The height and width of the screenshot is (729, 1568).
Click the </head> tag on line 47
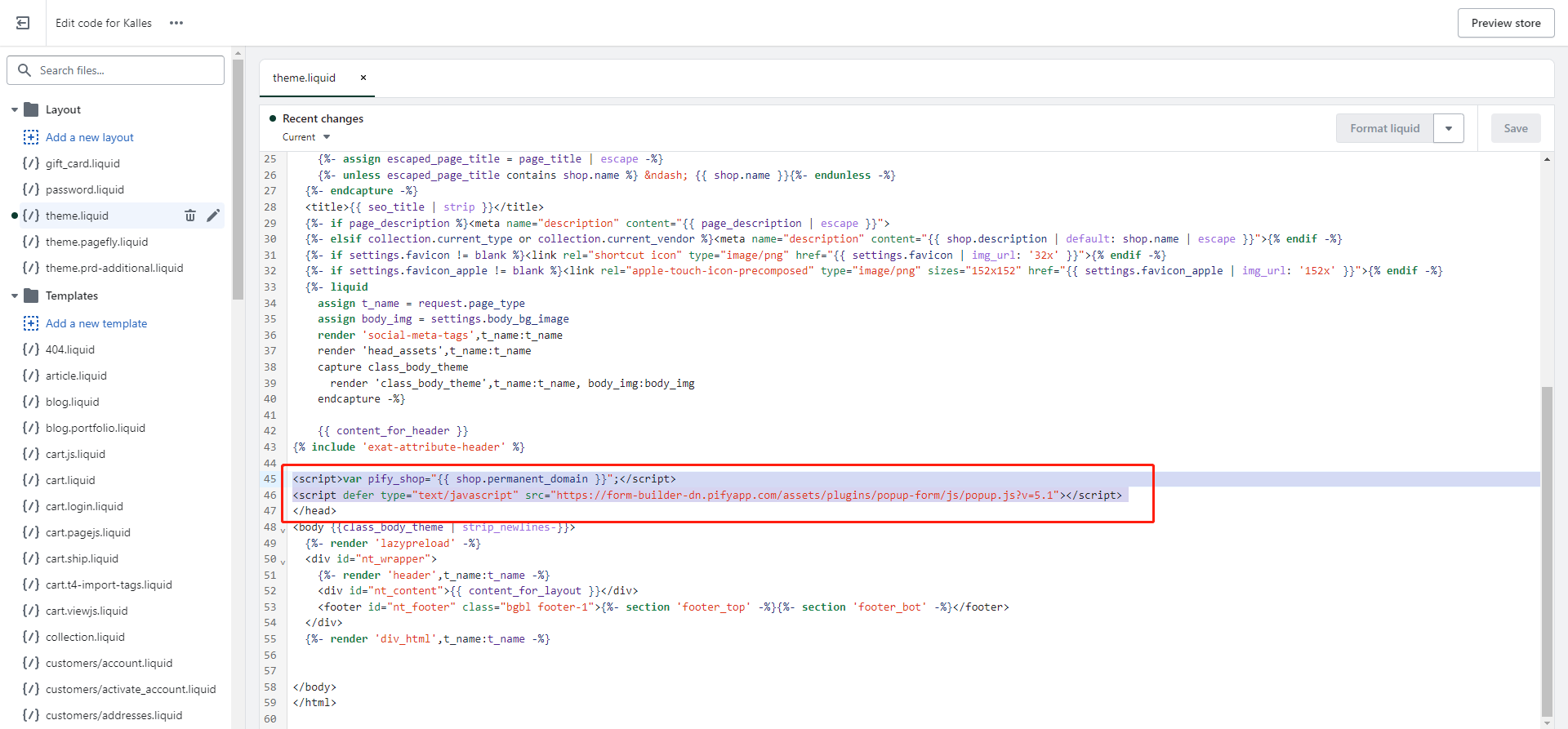pyautogui.click(x=314, y=511)
